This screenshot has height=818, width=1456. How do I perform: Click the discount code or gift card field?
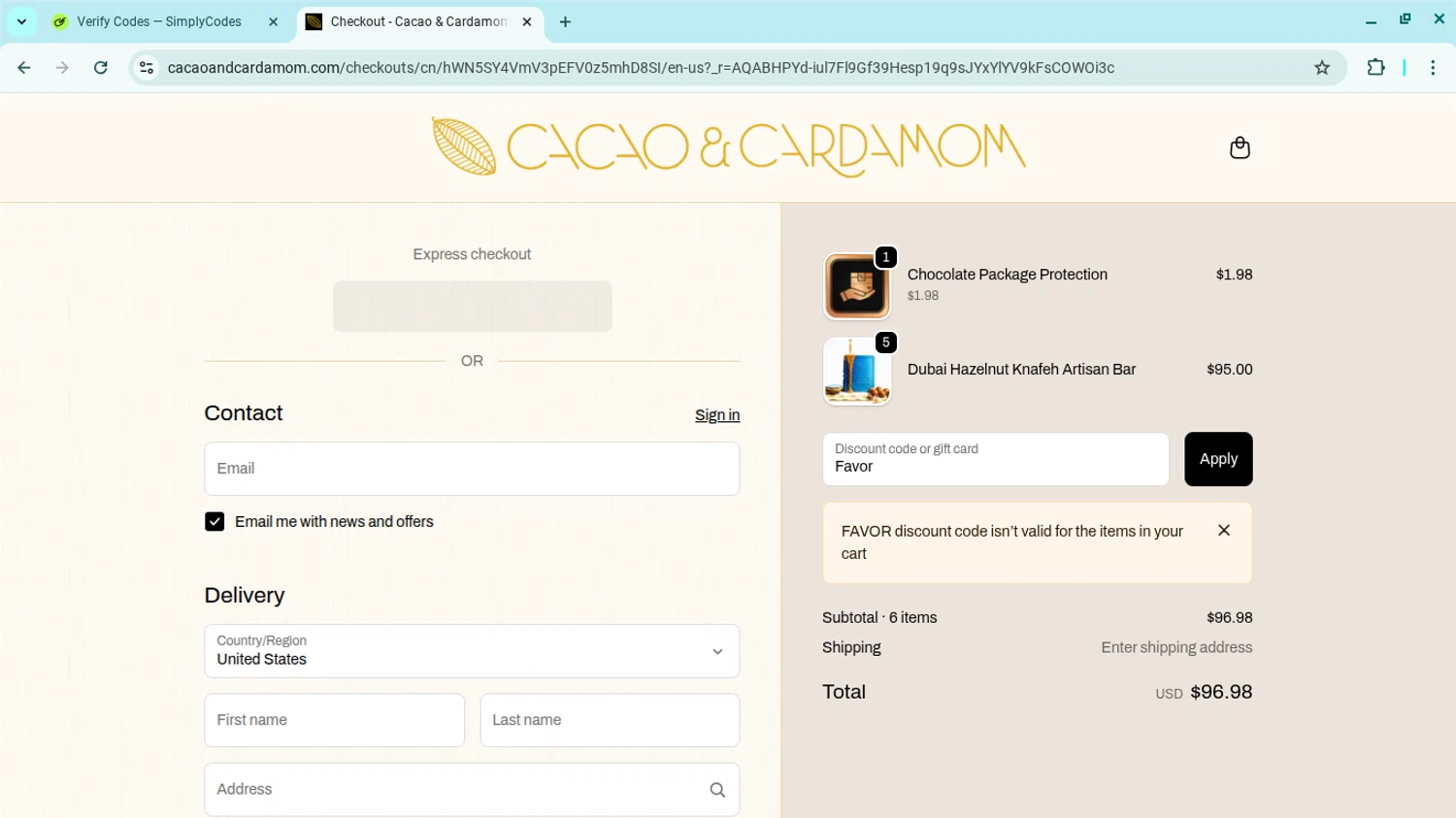coord(996,459)
